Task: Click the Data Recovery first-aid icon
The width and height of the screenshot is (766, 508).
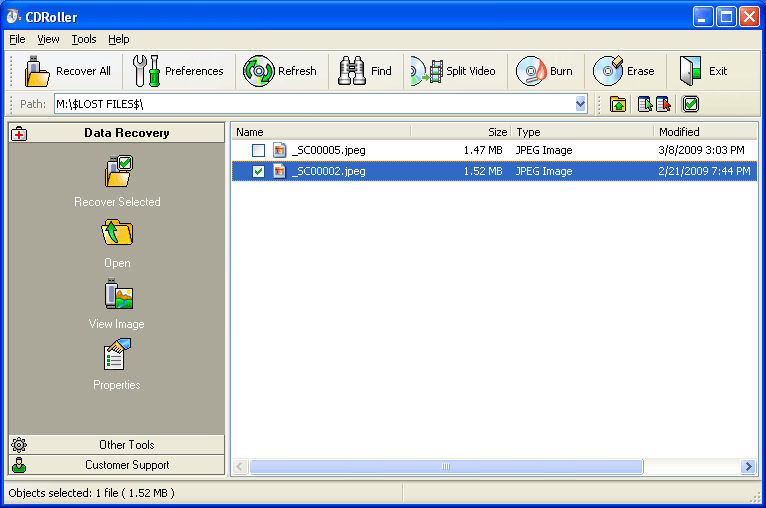Action: point(19,133)
